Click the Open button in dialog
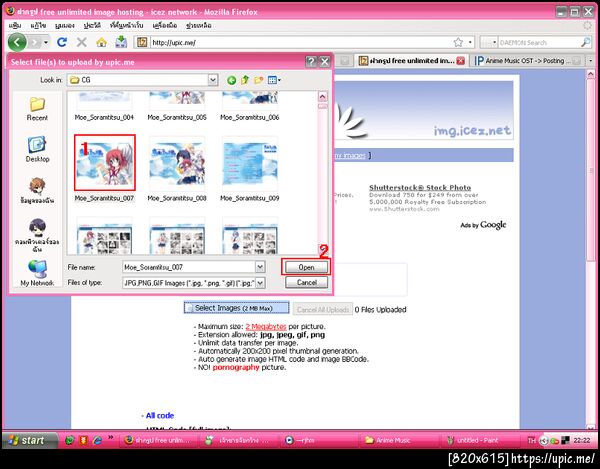The height and width of the screenshot is (469, 600). tap(306, 267)
